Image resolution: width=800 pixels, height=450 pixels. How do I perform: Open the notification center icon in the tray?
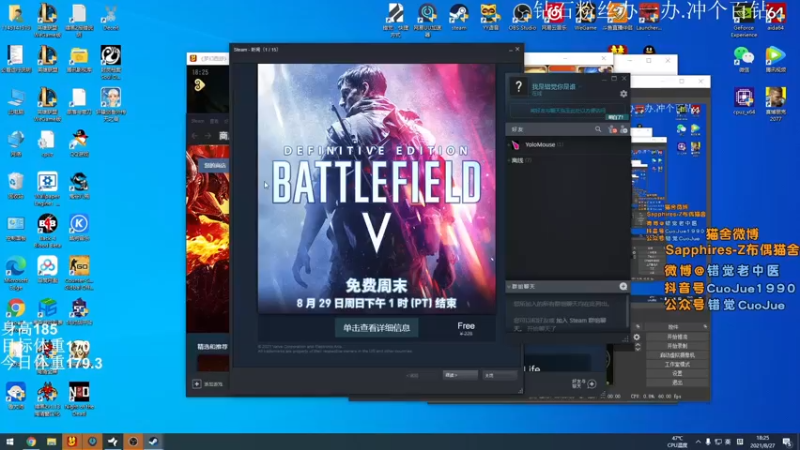(787, 442)
